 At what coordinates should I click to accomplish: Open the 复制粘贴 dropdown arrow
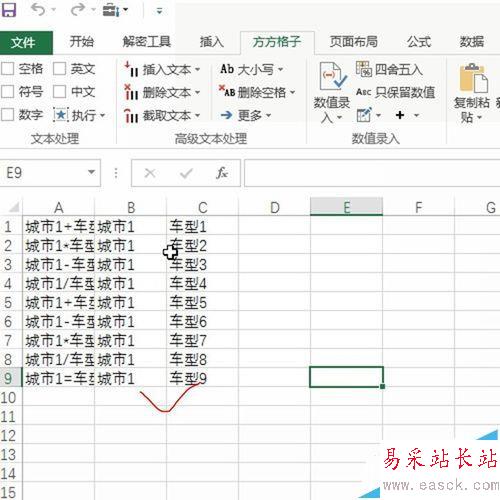tap(480, 117)
